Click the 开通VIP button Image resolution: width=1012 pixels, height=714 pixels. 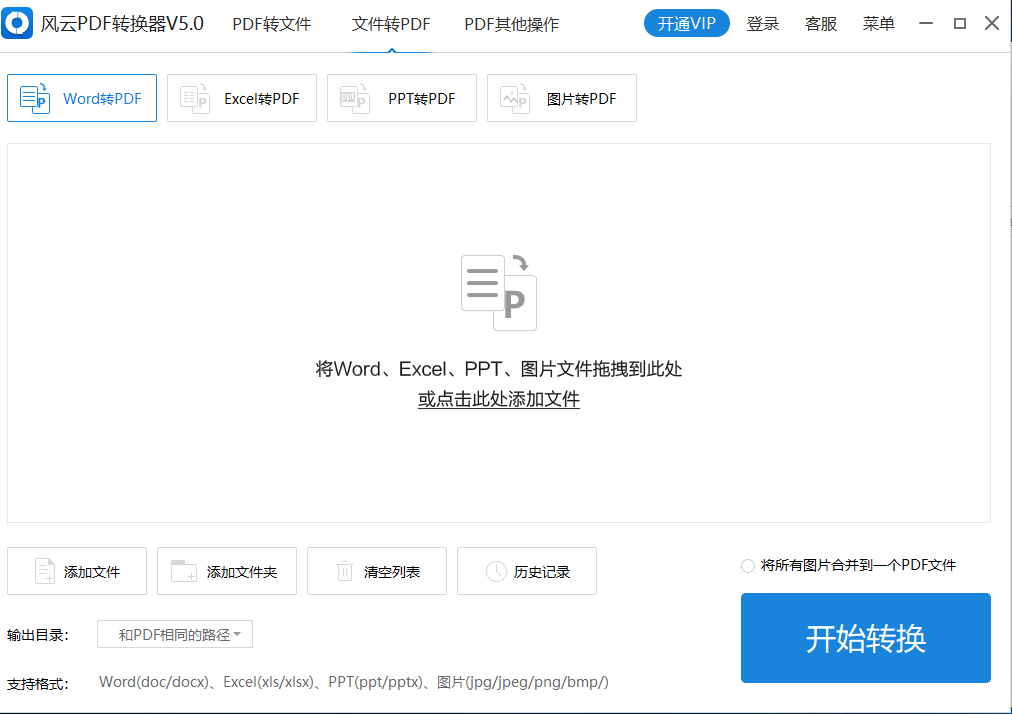[x=687, y=24]
